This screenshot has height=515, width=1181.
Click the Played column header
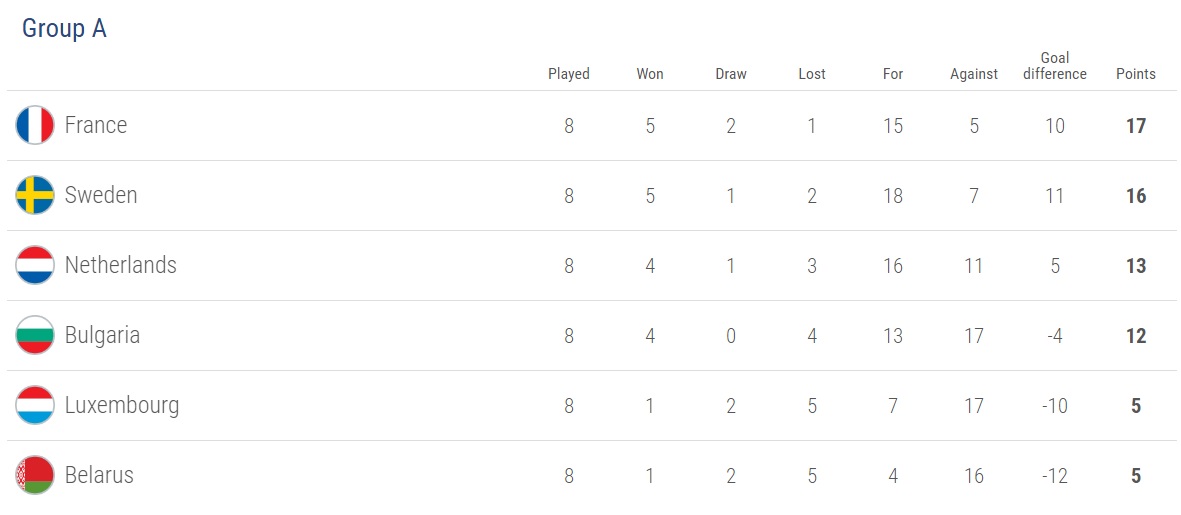click(x=569, y=74)
